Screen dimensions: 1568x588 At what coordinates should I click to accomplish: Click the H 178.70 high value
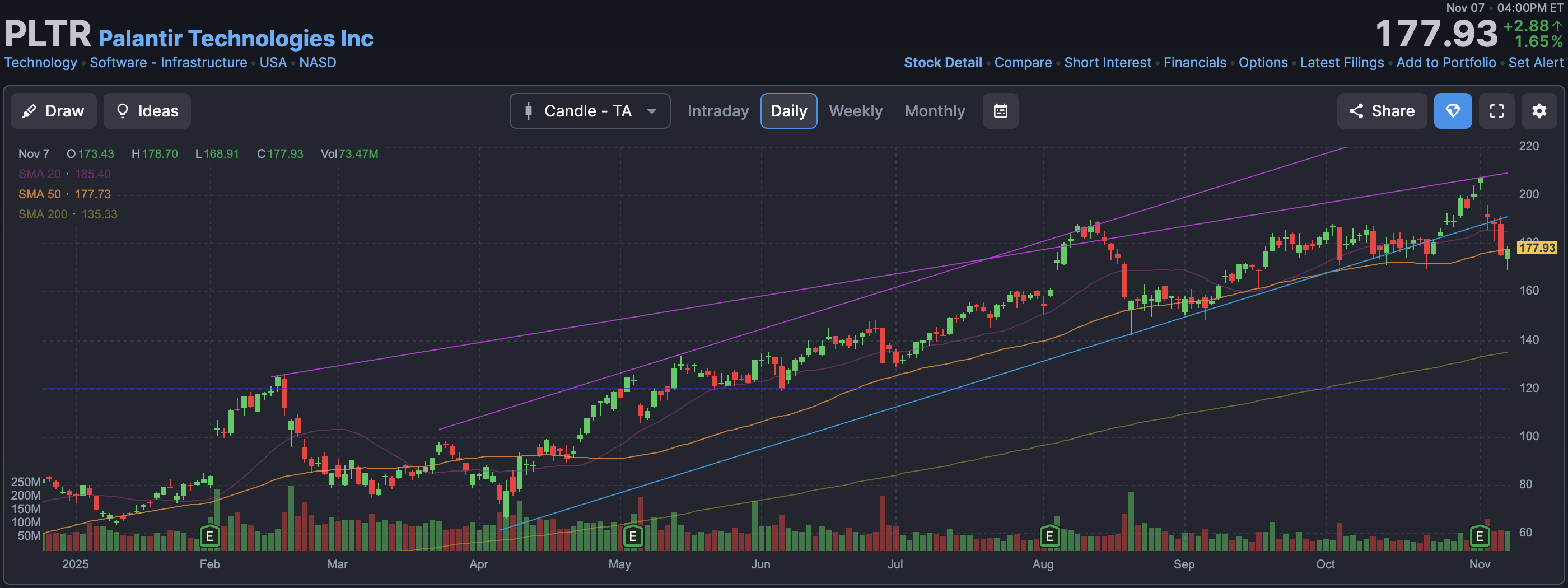tap(155, 154)
